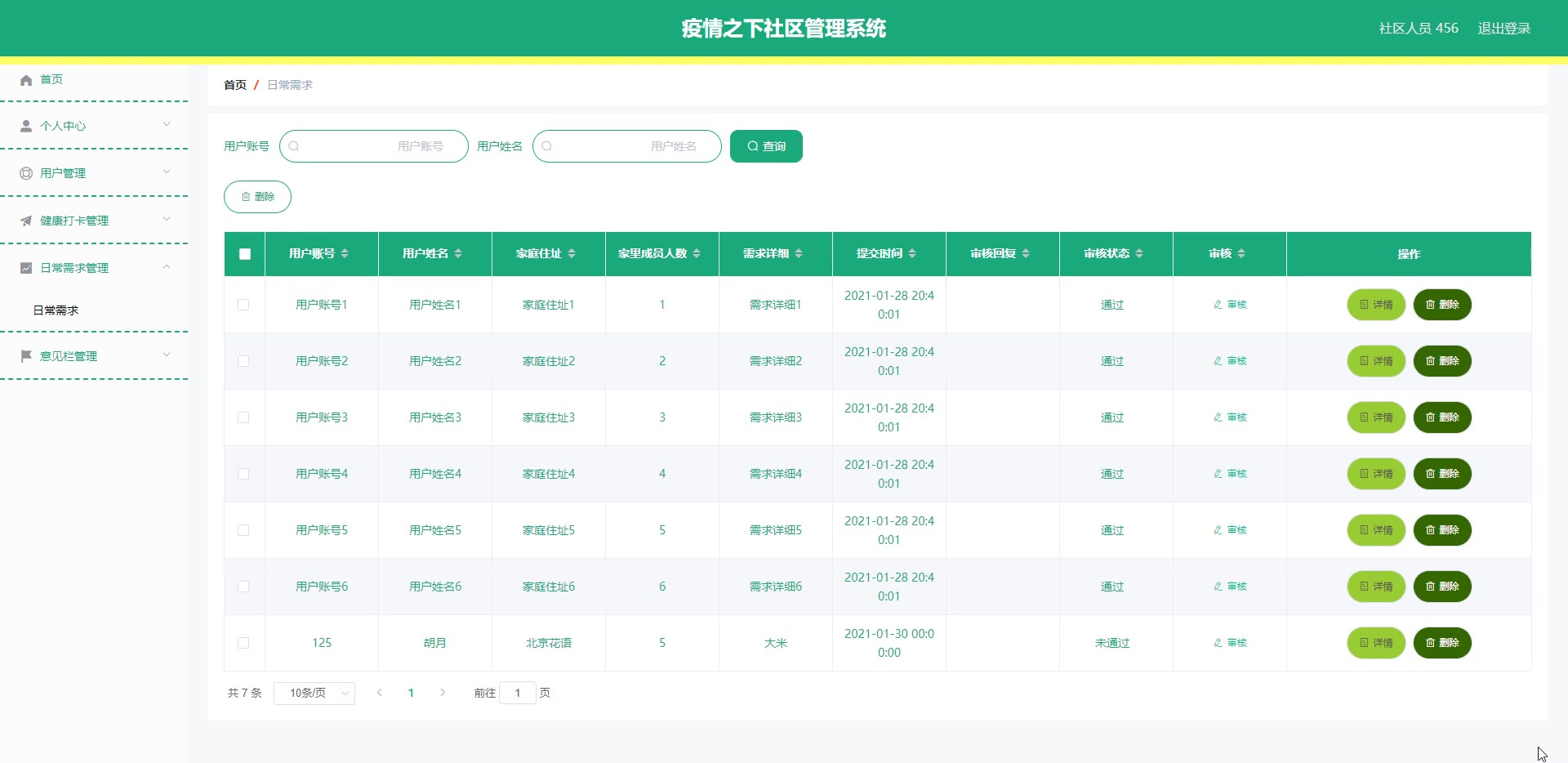Collapse the 日常需求管理 sidebar menu
Viewport: 1568px width, 763px height.
(94, 268)
